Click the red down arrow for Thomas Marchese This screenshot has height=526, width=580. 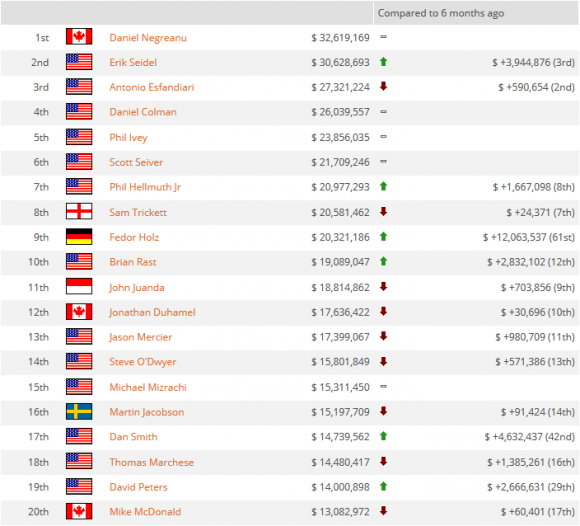[x=383, y=461]
